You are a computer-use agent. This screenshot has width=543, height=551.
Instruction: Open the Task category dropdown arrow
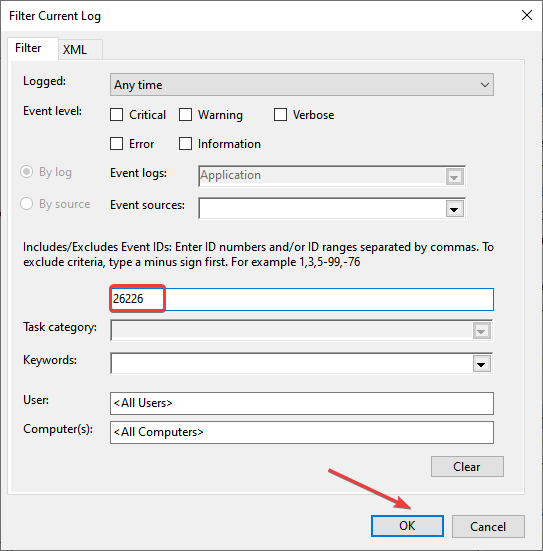[x=481, y=331]
